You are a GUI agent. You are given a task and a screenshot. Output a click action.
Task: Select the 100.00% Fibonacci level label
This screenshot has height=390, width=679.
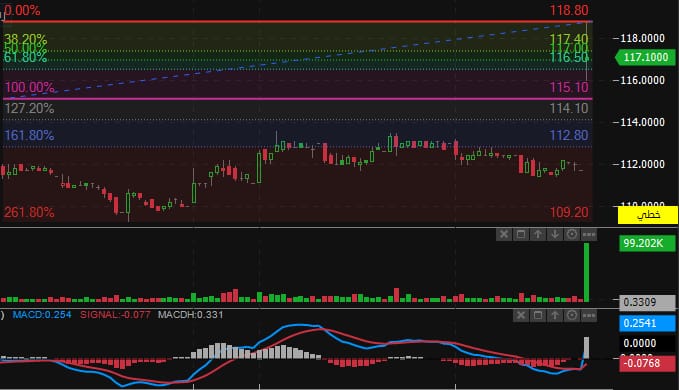(29, 87)
